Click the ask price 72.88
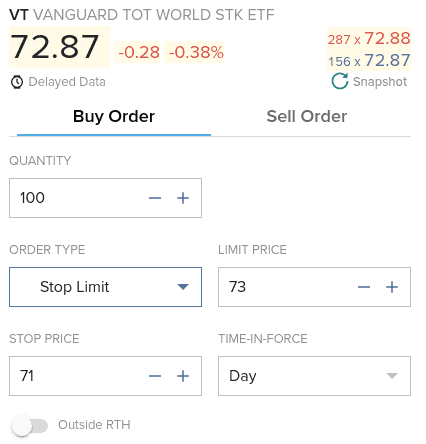 [x=387, y=38]
